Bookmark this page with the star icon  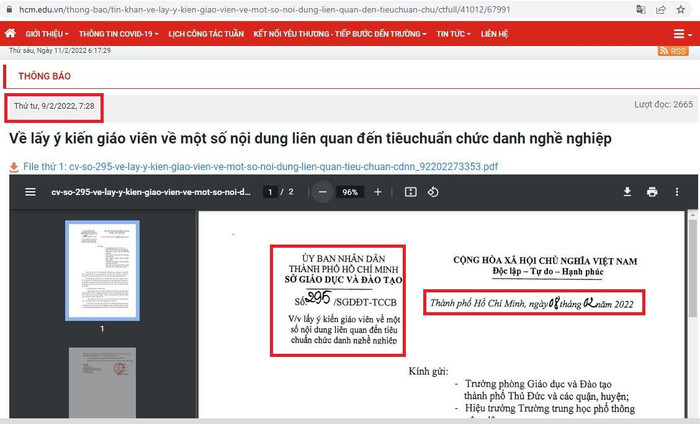tap(680, 9)
